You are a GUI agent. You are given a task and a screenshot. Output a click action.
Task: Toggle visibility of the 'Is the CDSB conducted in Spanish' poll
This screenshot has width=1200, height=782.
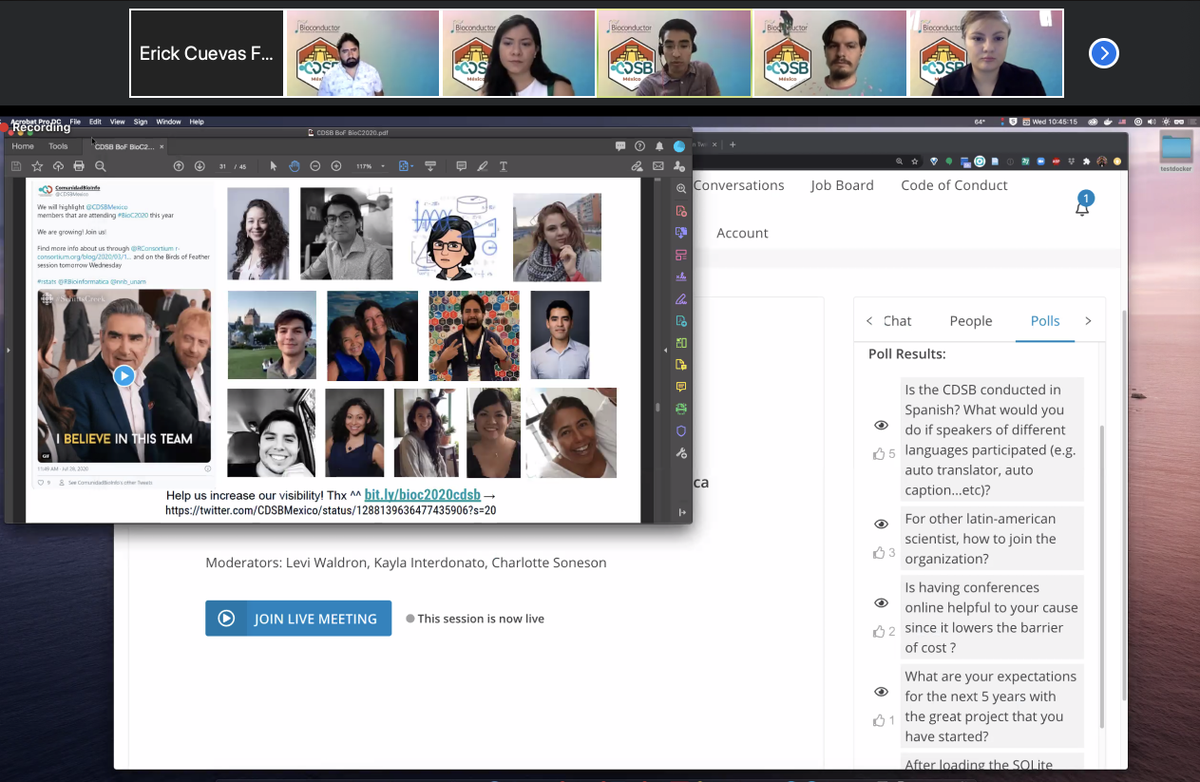coord(881,425)
